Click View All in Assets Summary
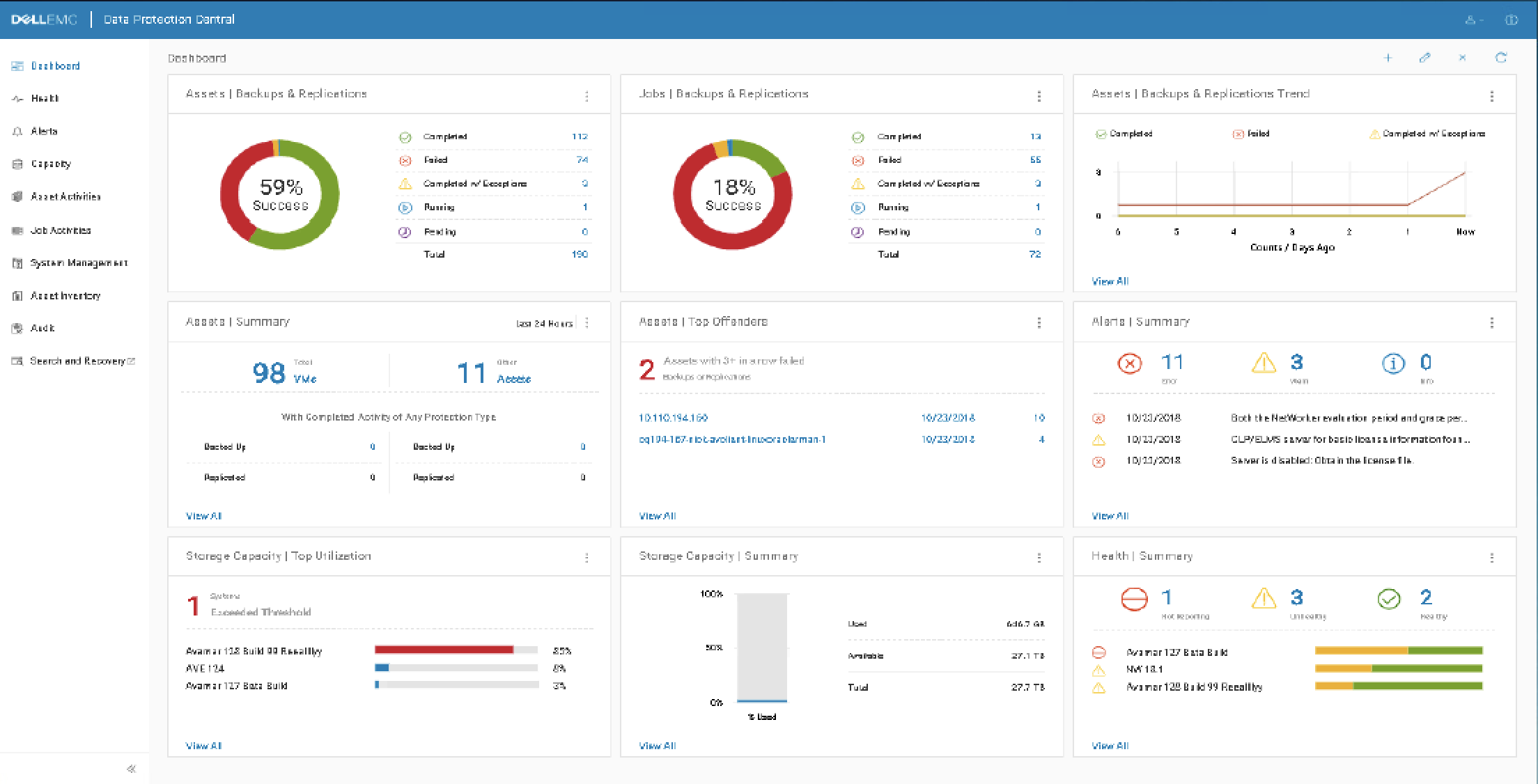 [x=203, y=516]
